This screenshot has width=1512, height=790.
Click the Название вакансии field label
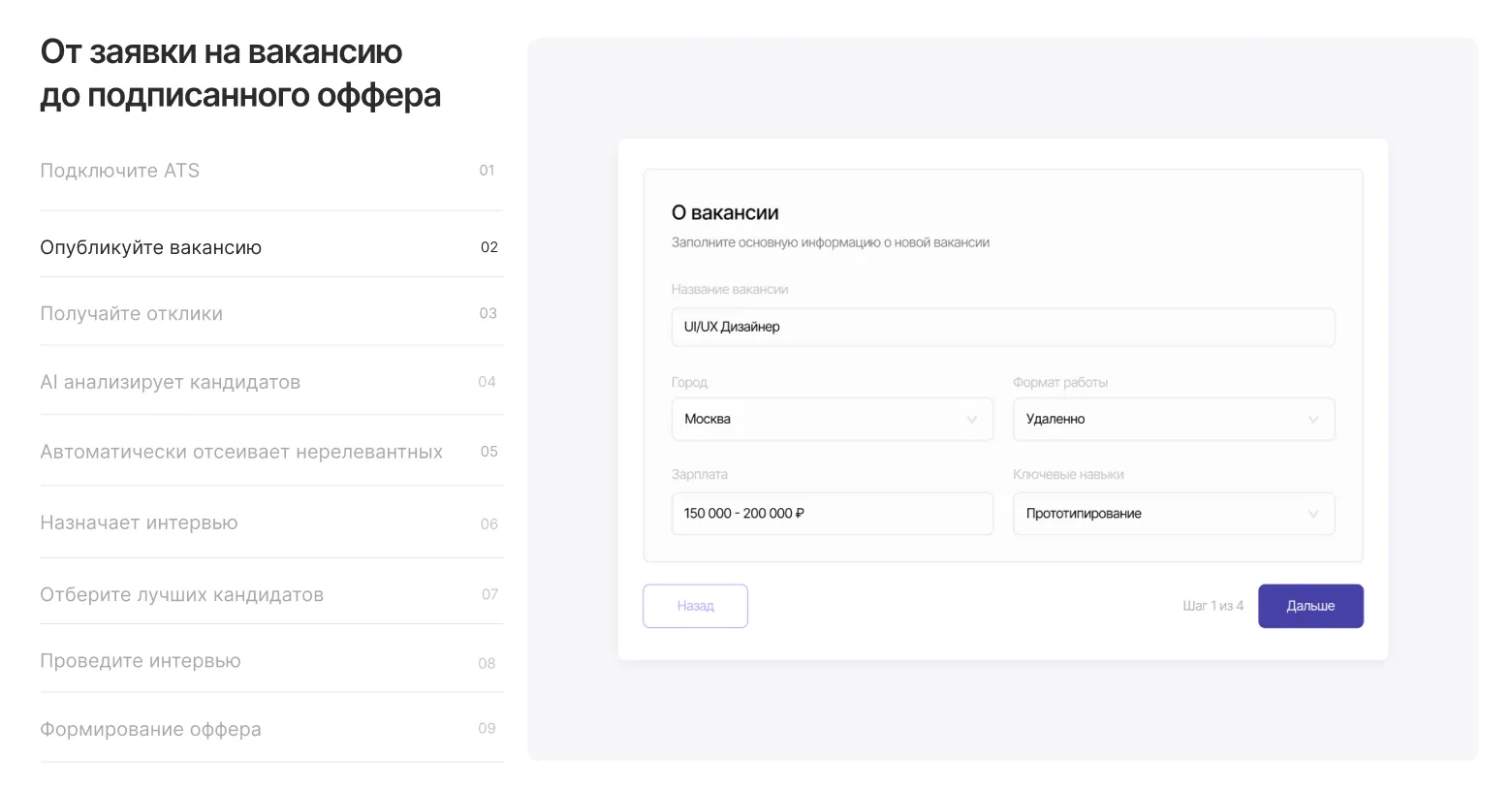tap(730, 289)
